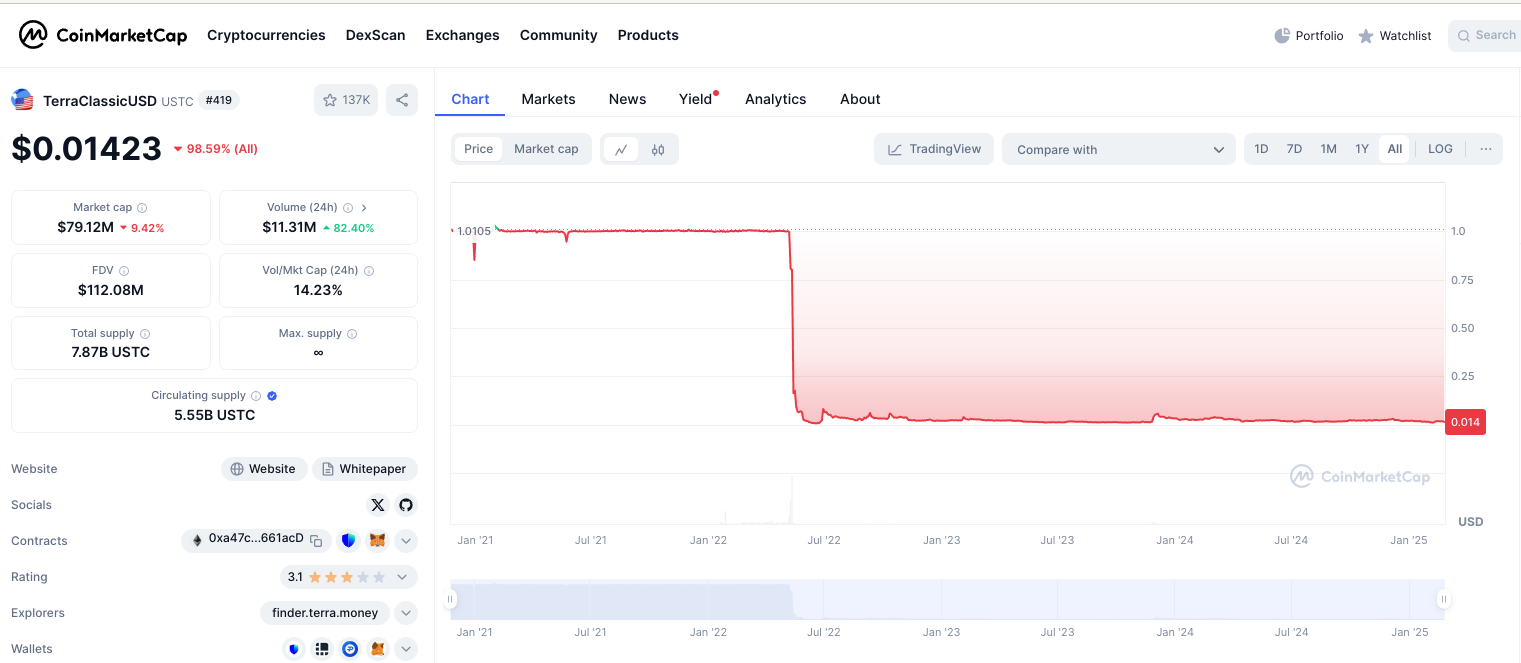1521x663 pixels.
Task: Open the Compare with dropdown
Action: click(1120, 149)
